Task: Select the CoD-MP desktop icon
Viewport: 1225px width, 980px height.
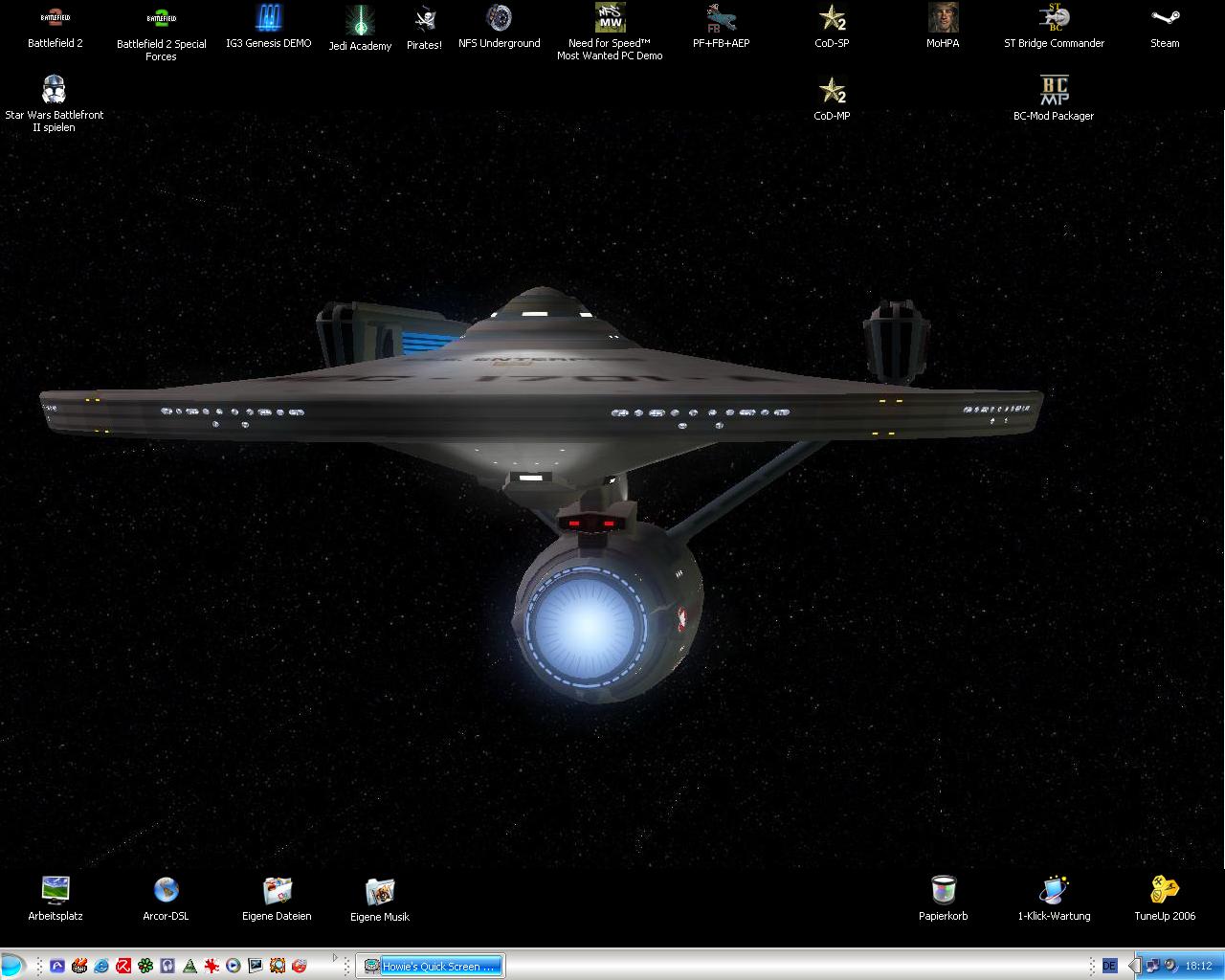Action: (x=832, y=100)
